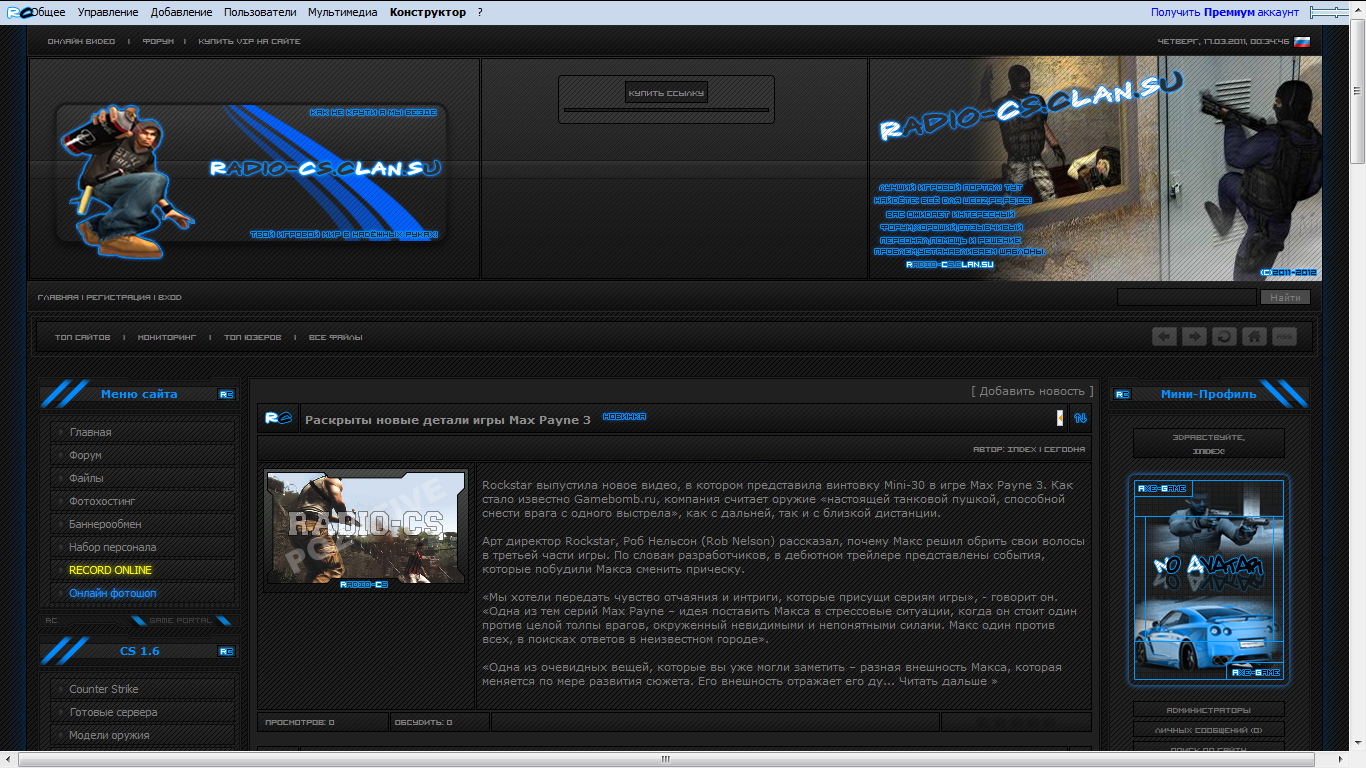Screen dimensions: 1366x768
Task: Click the Получить Премиум аккаунт link
Action: pos(1225,12)
